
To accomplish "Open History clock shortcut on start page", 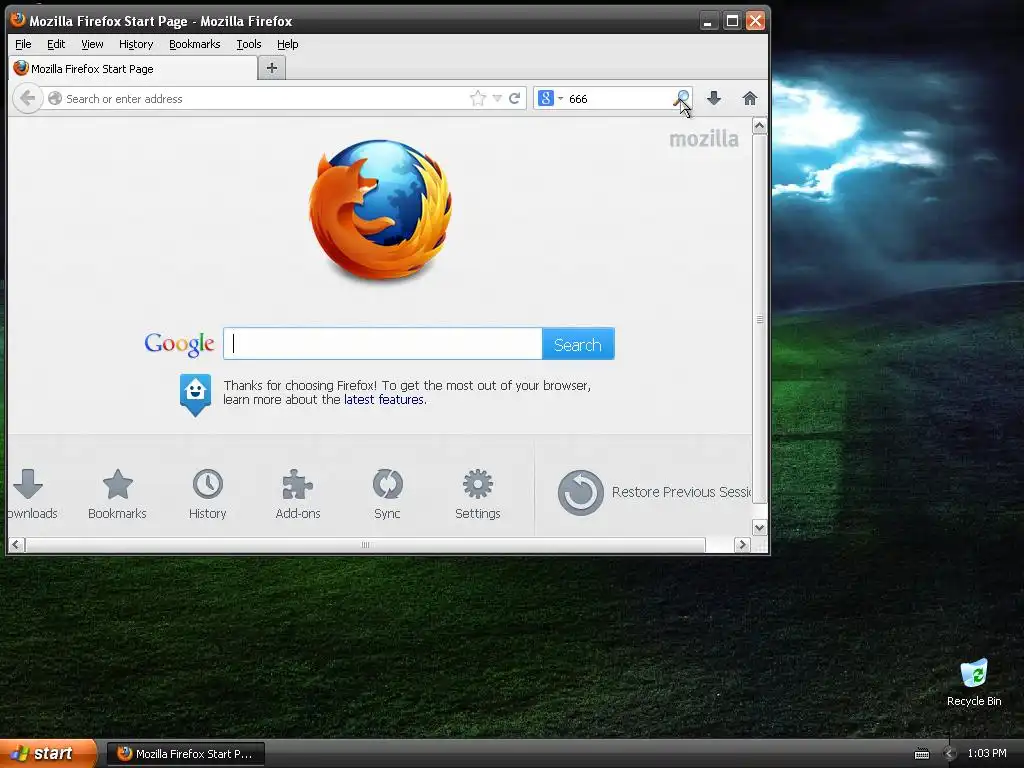I will (208, 494).
